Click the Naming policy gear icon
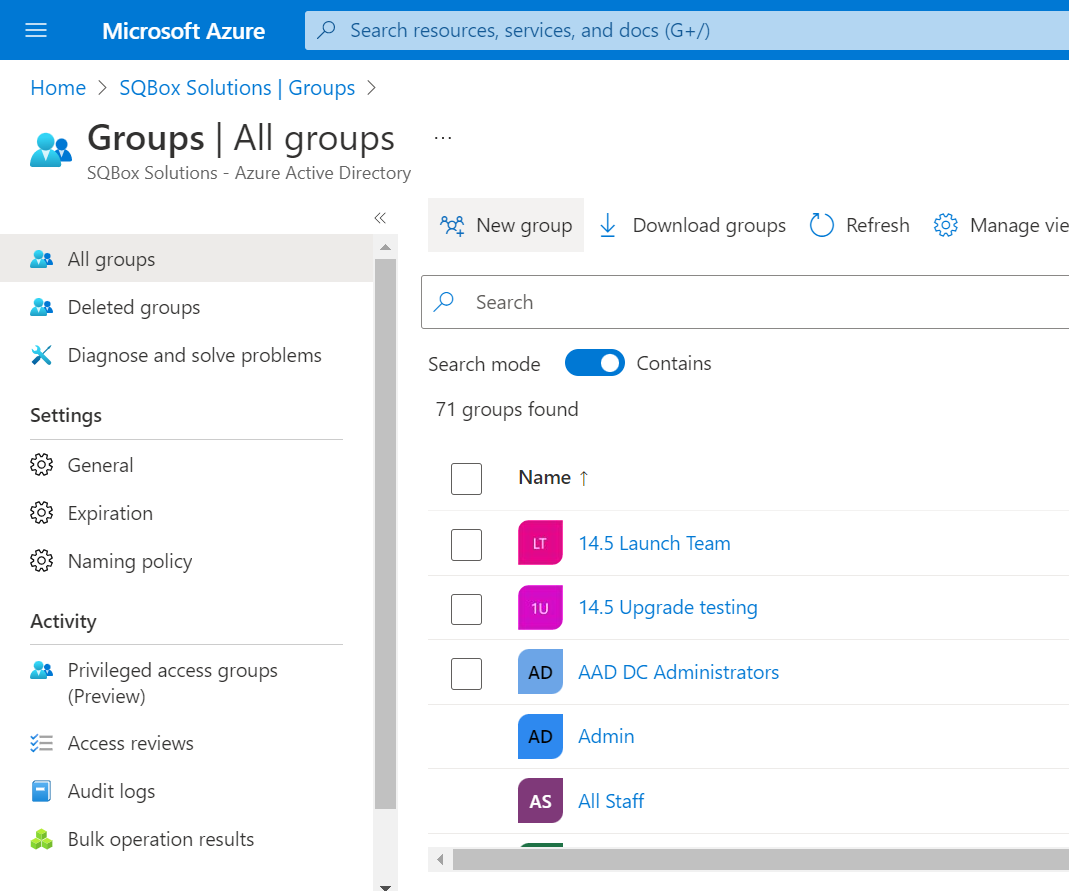This screenshot has width=1069, height=891. (42, 561)
